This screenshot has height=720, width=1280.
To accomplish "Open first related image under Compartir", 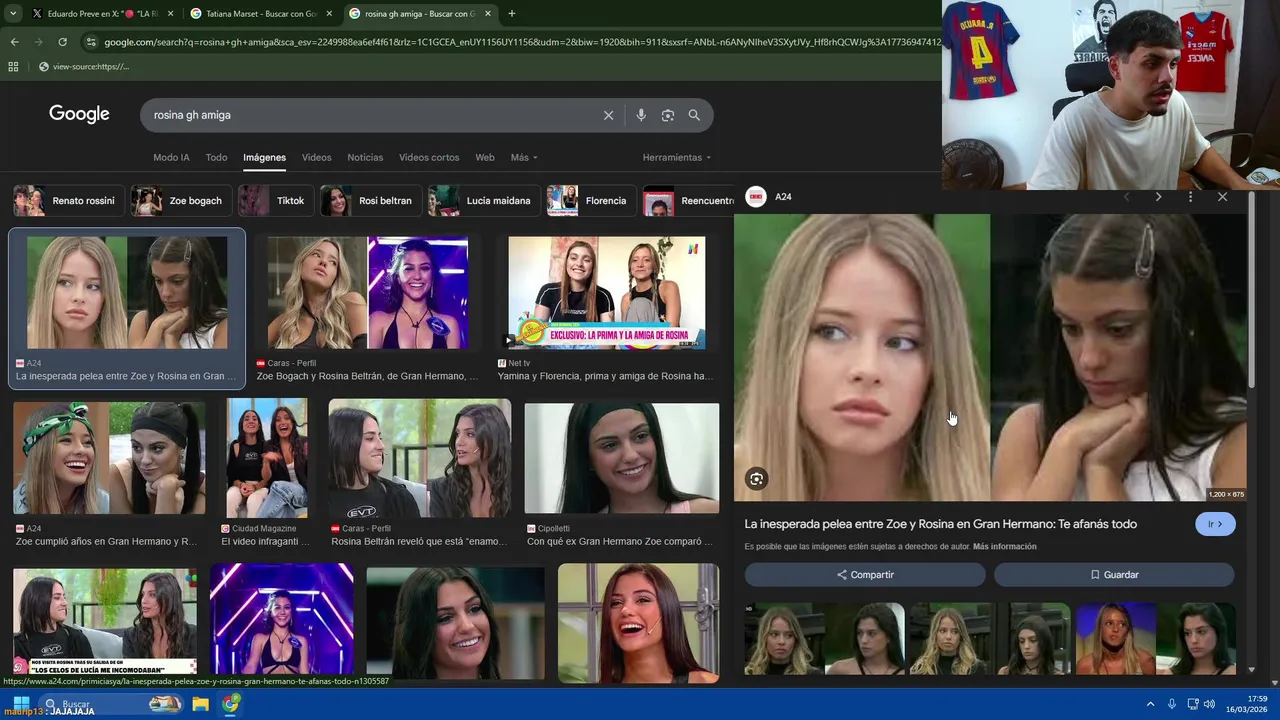I will coord(825,639).
